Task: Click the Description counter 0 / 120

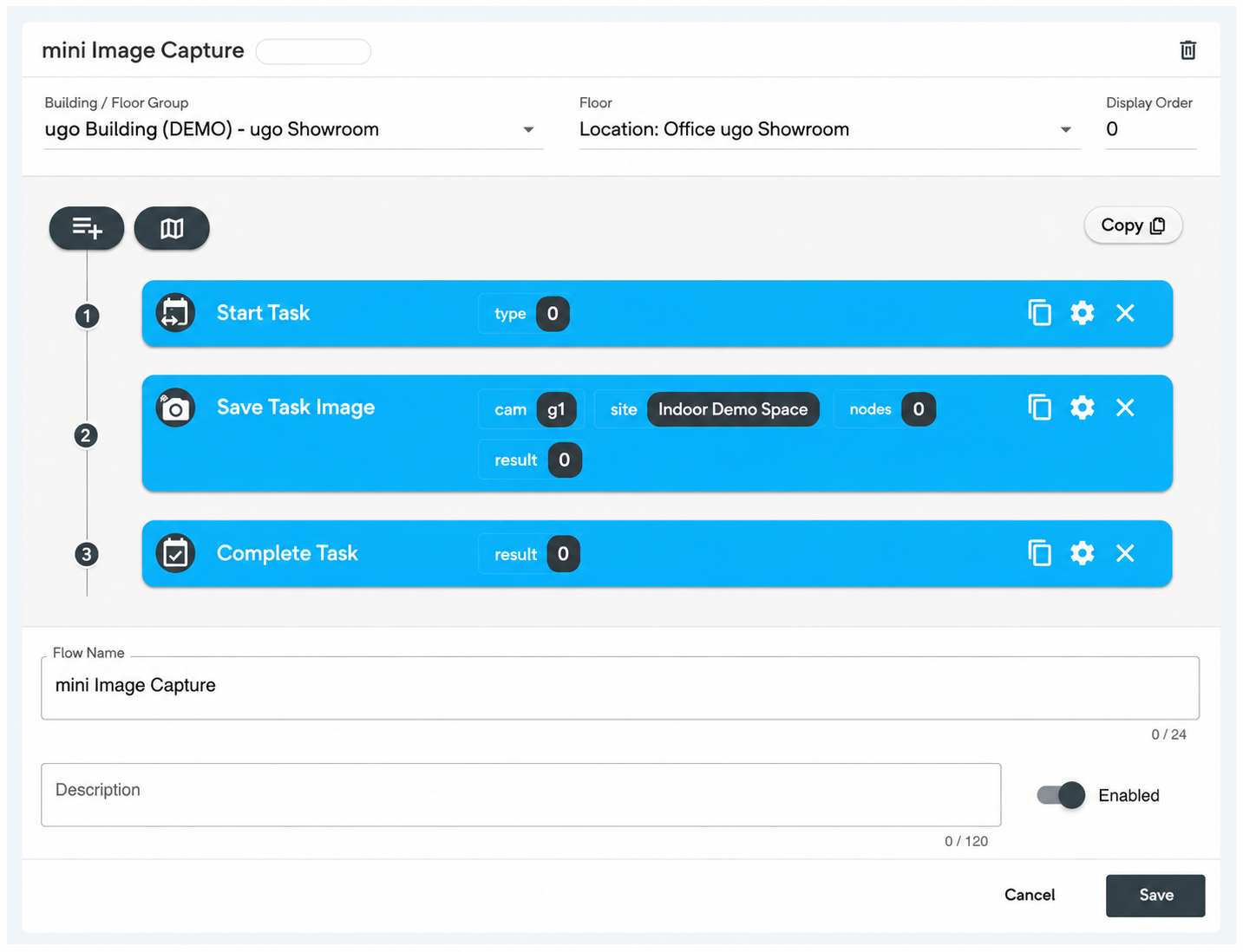Action: pos(966,841)
